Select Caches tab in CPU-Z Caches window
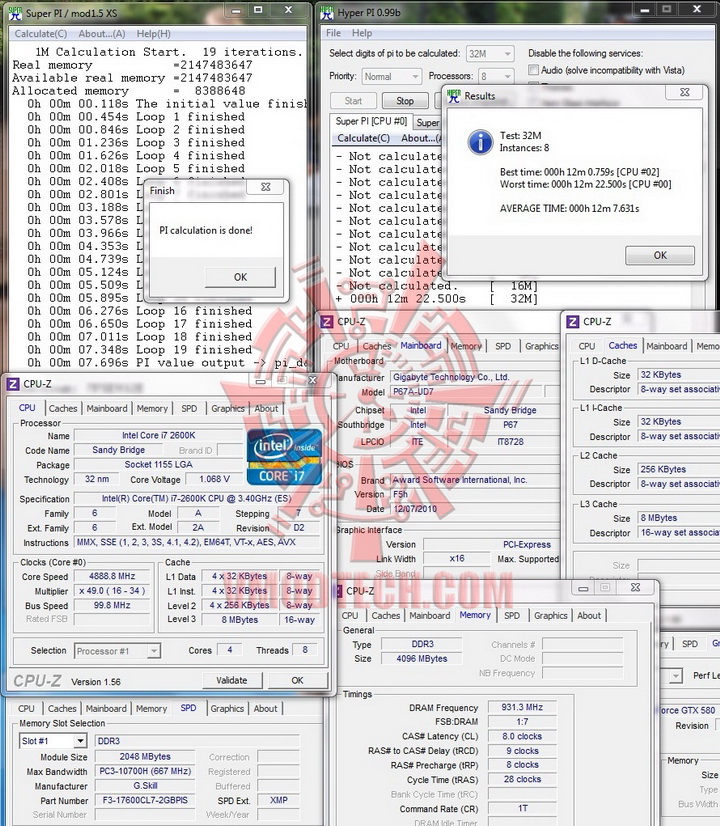Screen dimensions: 720x826 pos(623,346)
